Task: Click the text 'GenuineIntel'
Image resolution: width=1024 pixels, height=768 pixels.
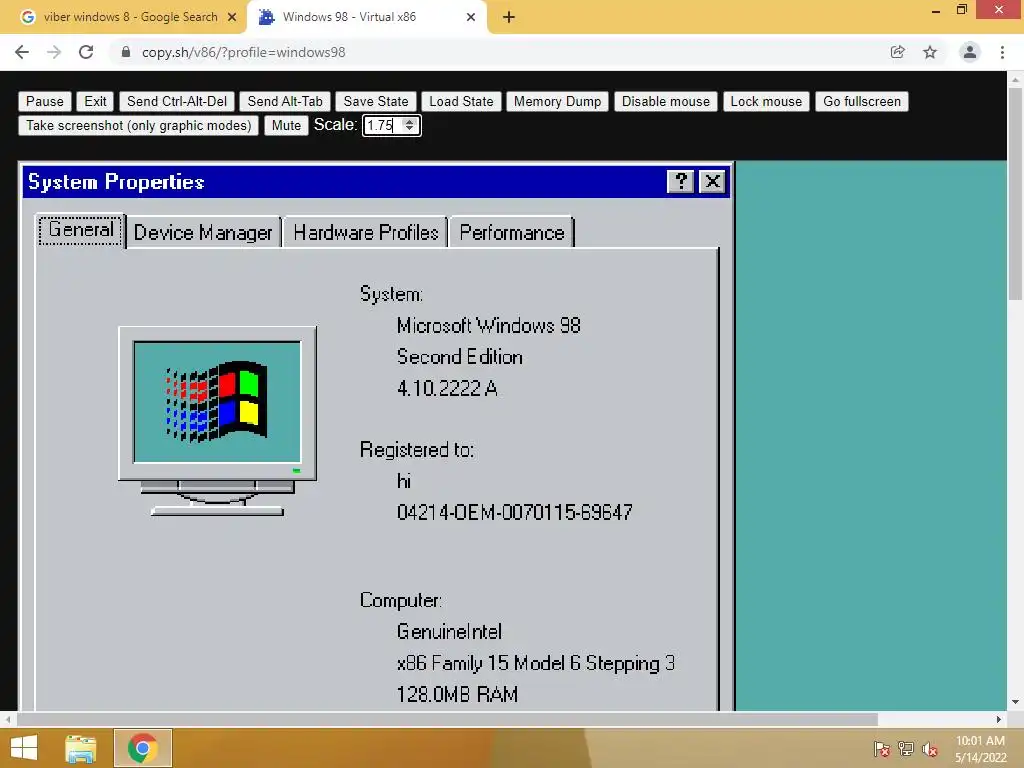Action: [449, 632]
